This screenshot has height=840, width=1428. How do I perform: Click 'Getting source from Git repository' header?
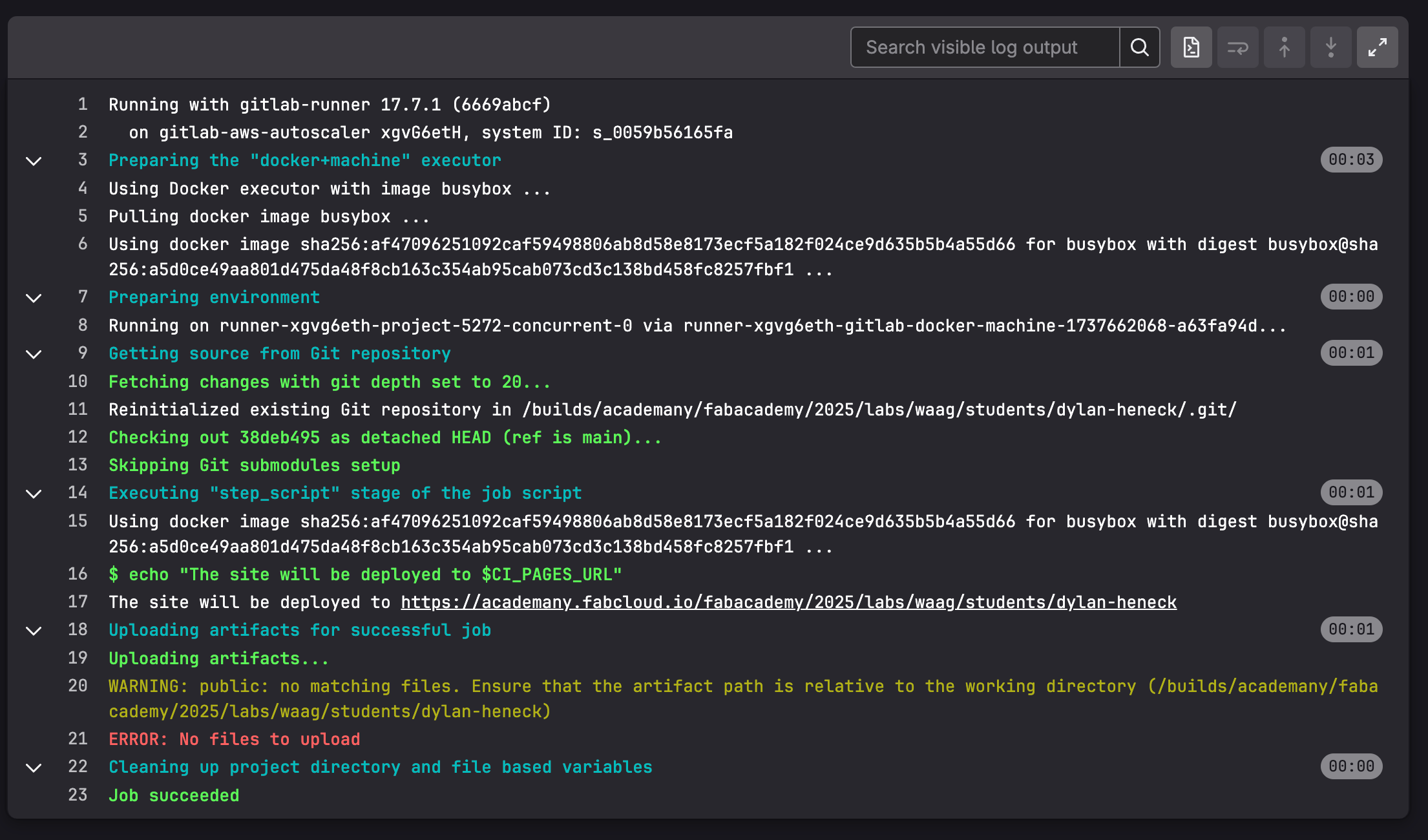280,353
